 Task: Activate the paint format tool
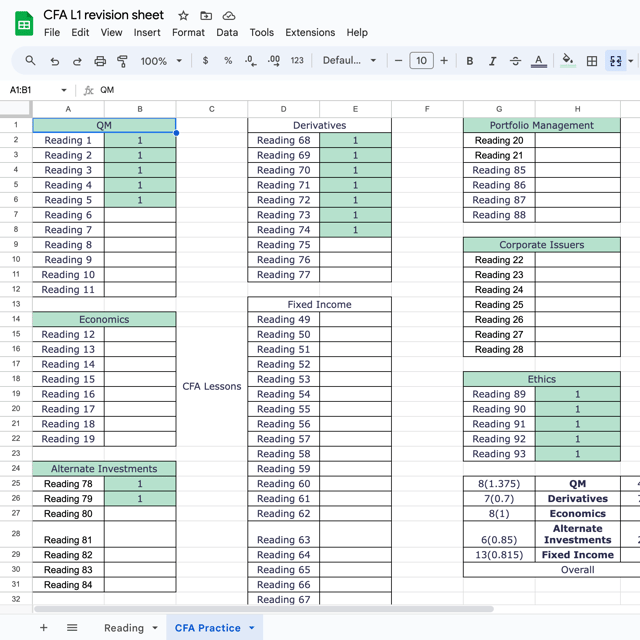(x=122, y=61)
